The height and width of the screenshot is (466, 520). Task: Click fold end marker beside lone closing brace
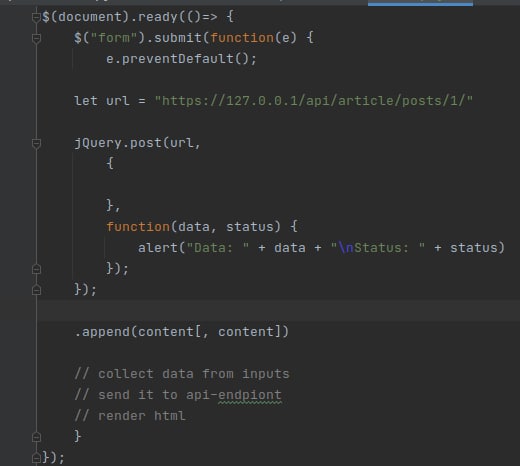(36, 437)
